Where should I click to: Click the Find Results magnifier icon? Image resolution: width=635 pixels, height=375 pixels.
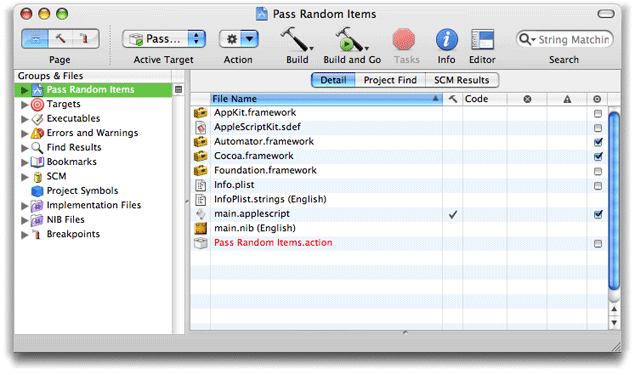(x=37, y=148)
